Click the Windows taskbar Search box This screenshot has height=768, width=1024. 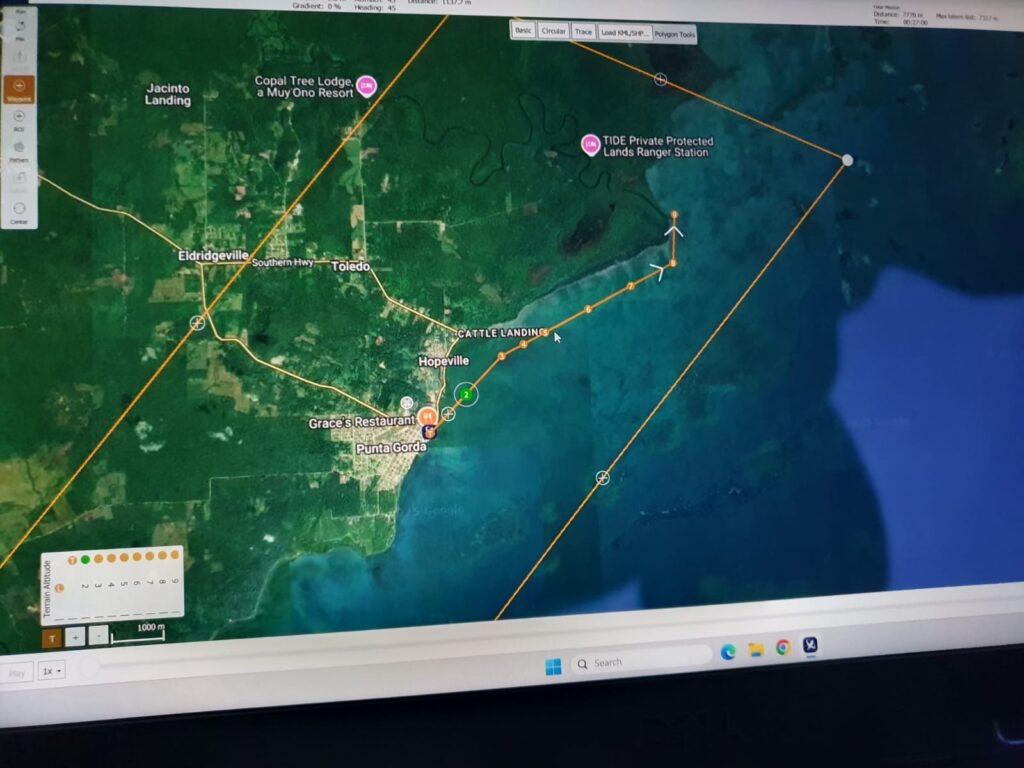[x=640, y=661]
